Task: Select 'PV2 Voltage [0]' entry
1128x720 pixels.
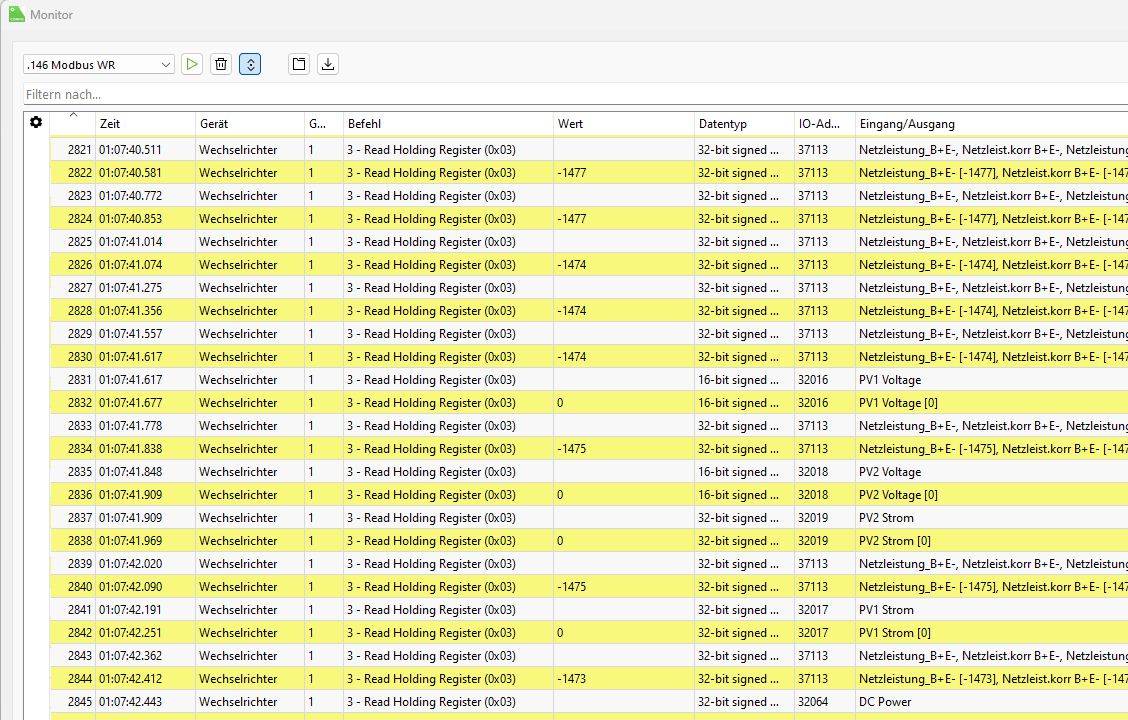Action: 899,495
